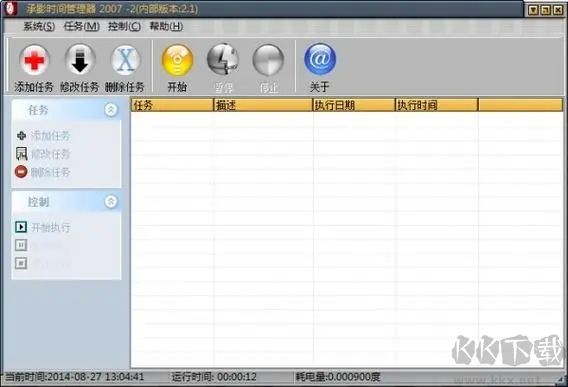The height and width of the screenshot is (387, 568).
Task: Click the 暂停 pause toolbar button
Action: 223,68
